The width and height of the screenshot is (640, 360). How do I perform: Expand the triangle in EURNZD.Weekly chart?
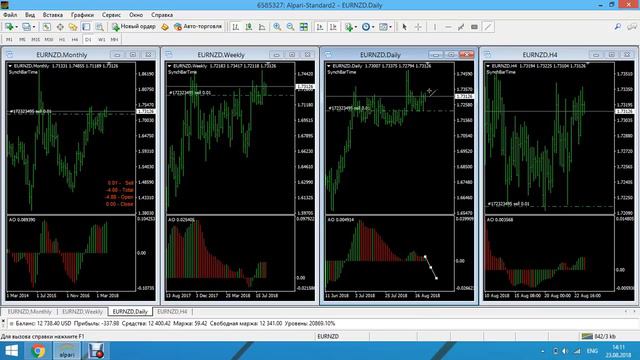point(169,66)
